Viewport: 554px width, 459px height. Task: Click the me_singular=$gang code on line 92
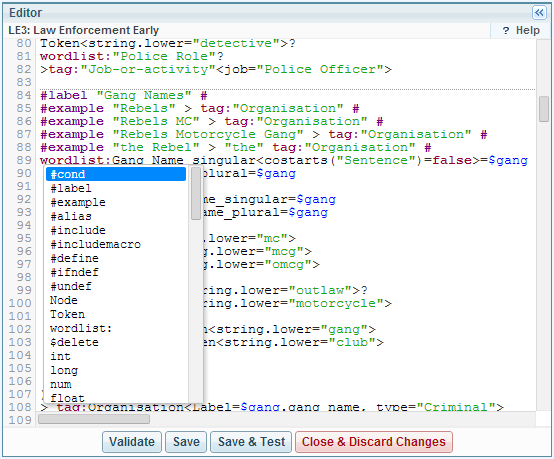[x=269, y=200]
